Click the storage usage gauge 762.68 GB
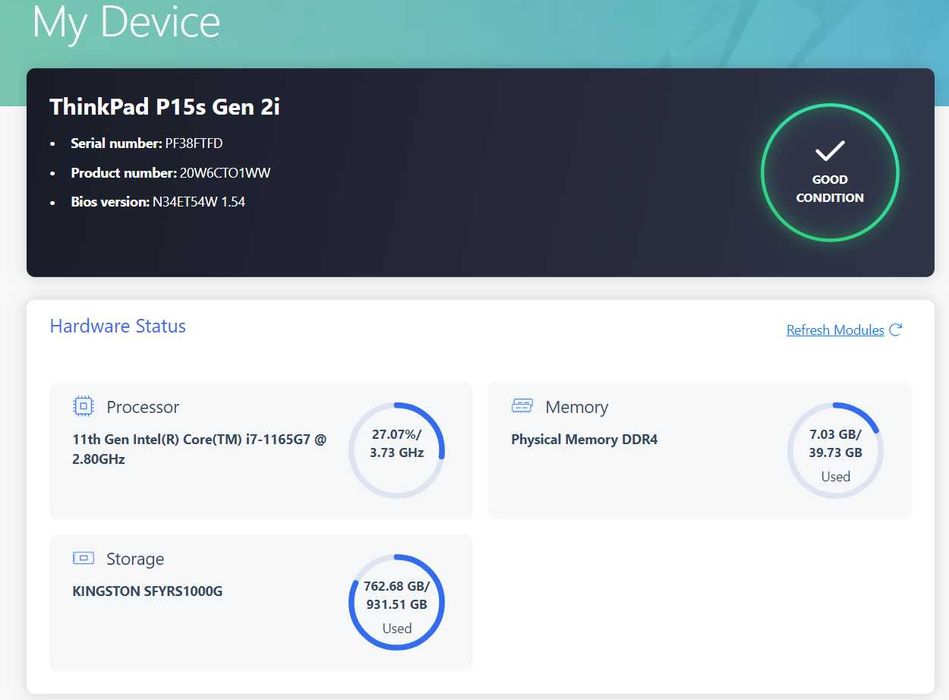The image size is (949, 700). point(396,602)
